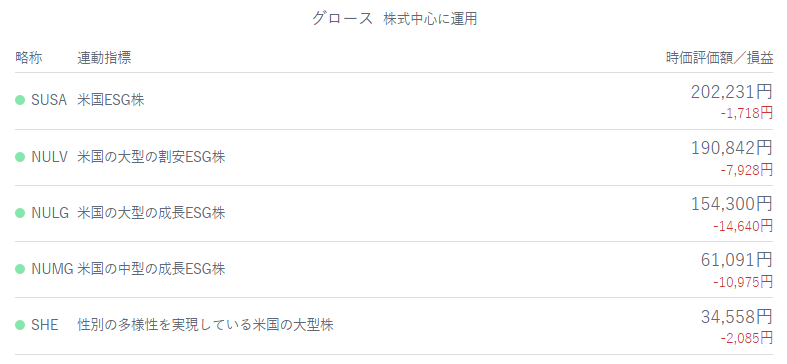Click the green dot beside SUSA
The width and height of the screenshot is (787, 364).
click(20, 100)
